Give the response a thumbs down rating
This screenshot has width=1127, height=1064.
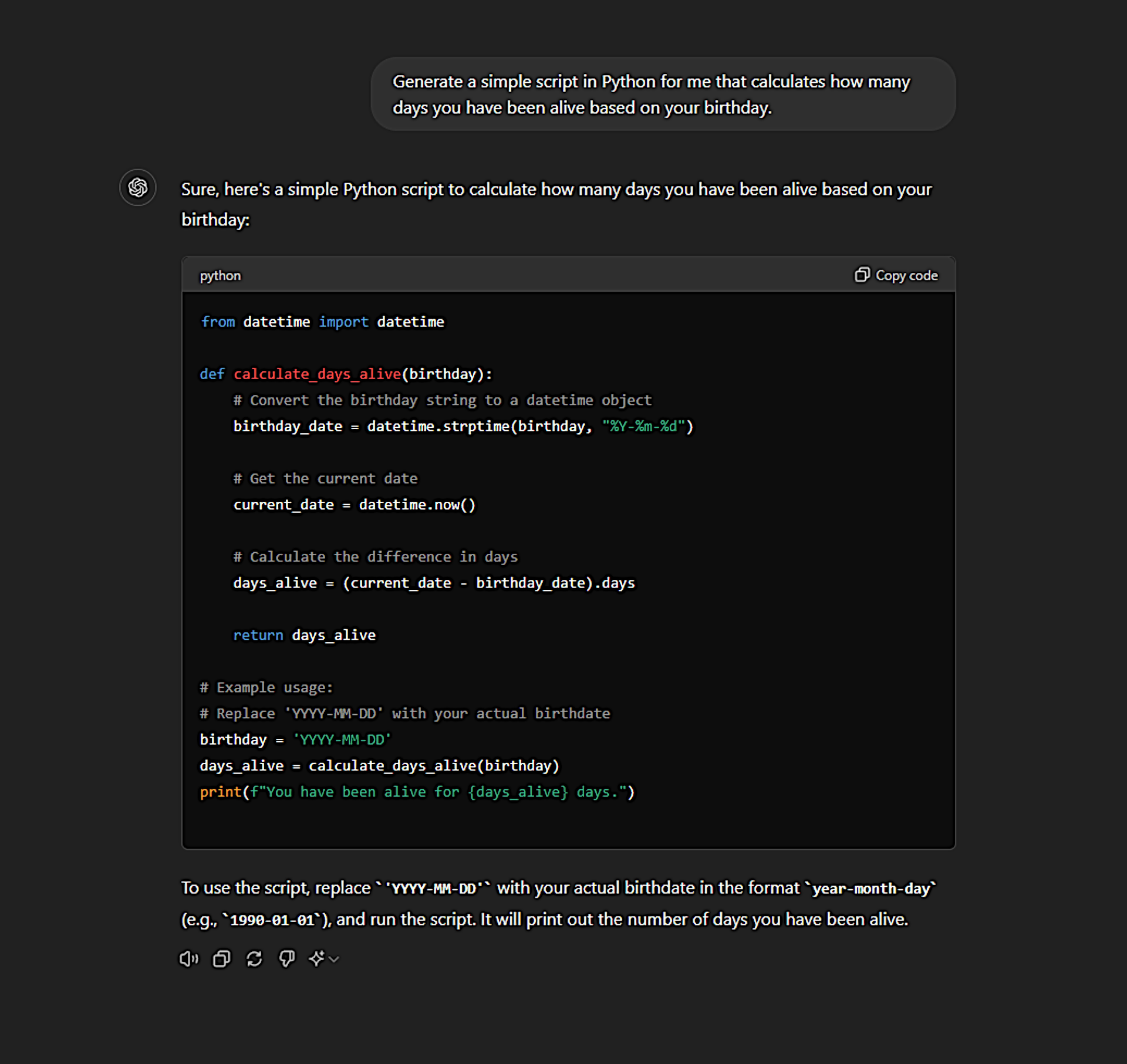click(x=287, y=958)
